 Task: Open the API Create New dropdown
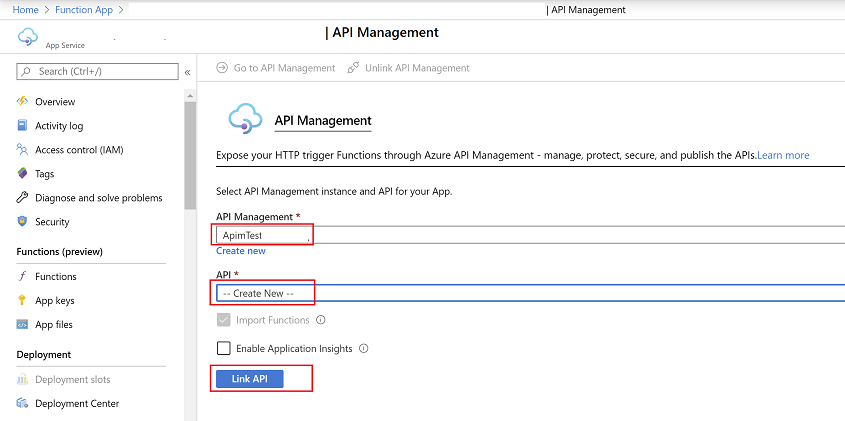[530, 293]
